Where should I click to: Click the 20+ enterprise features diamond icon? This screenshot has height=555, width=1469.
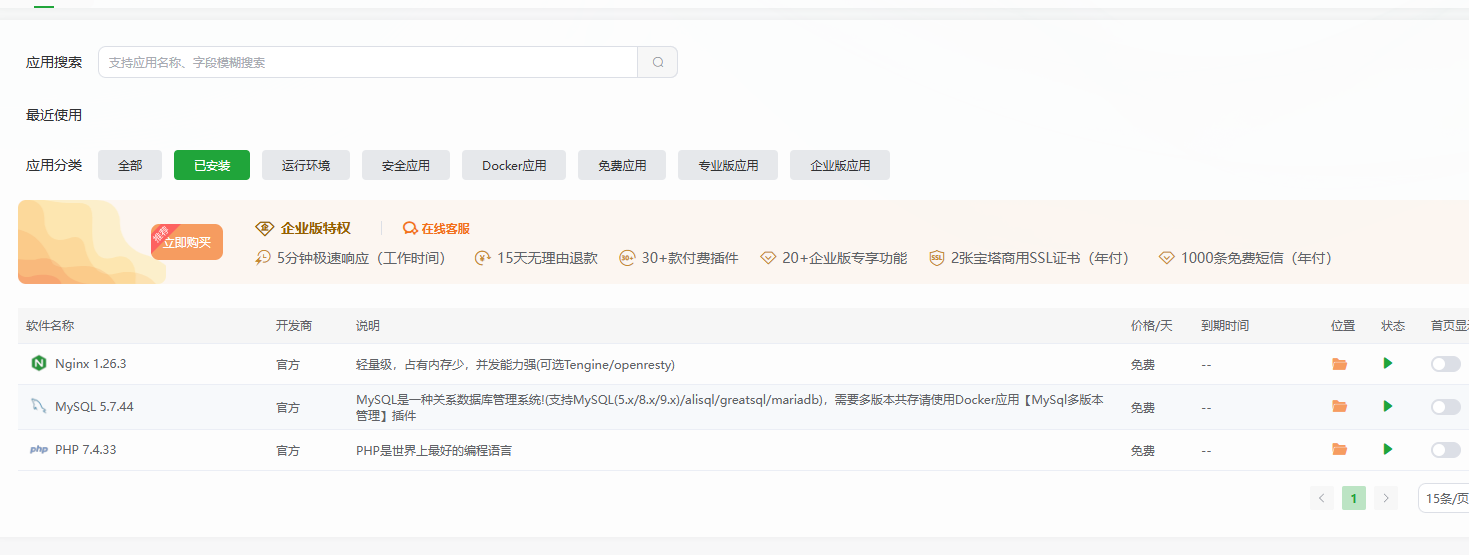[x=768, y=258]
